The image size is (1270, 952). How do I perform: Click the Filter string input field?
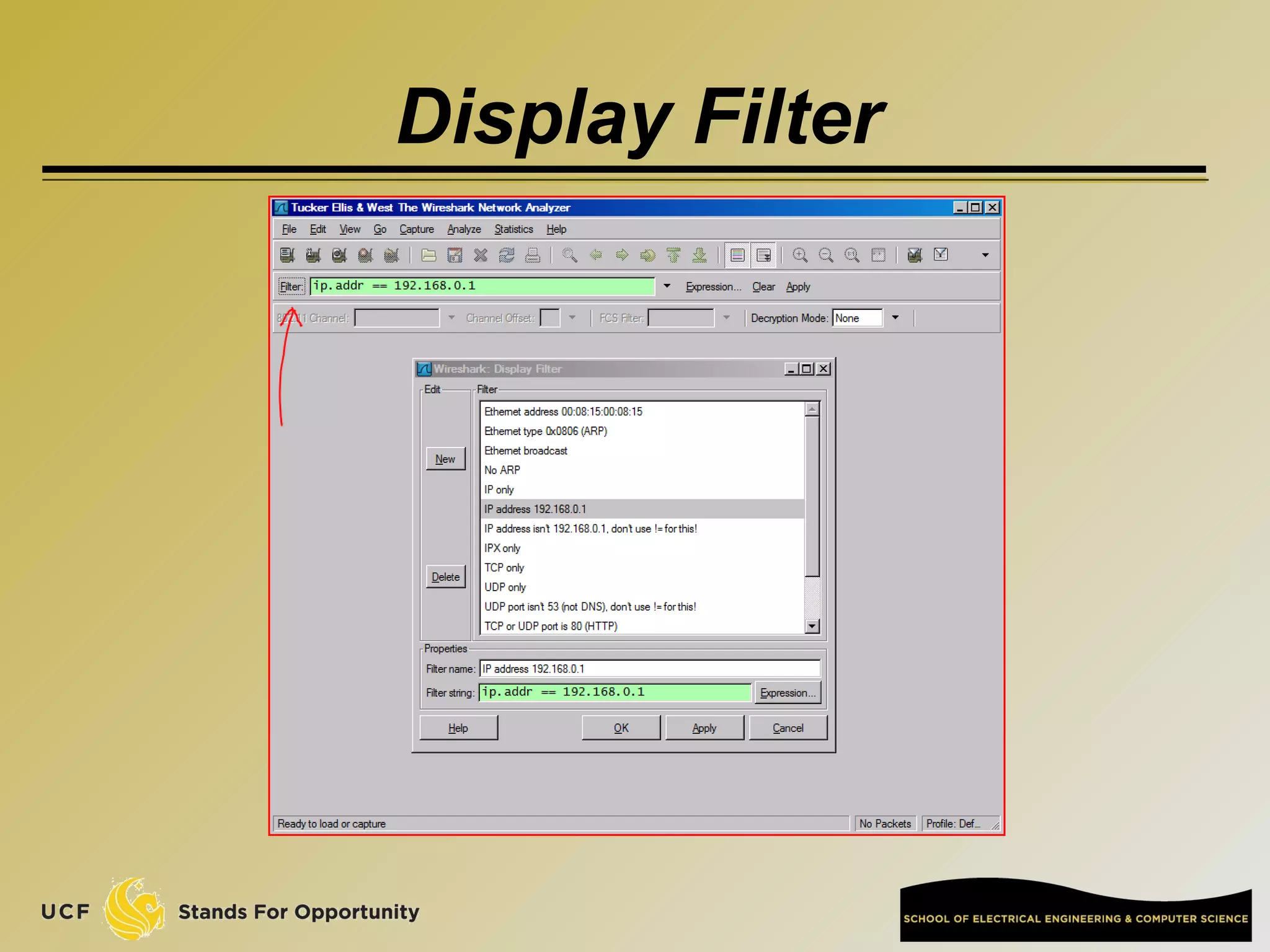(615, 692)
